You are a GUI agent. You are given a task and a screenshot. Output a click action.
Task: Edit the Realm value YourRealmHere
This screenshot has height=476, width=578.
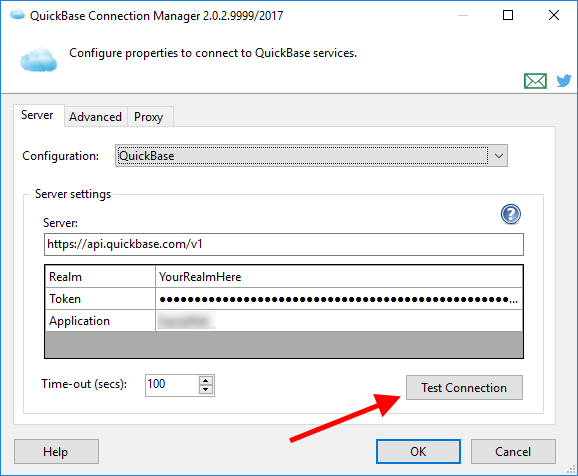[339, 277]
